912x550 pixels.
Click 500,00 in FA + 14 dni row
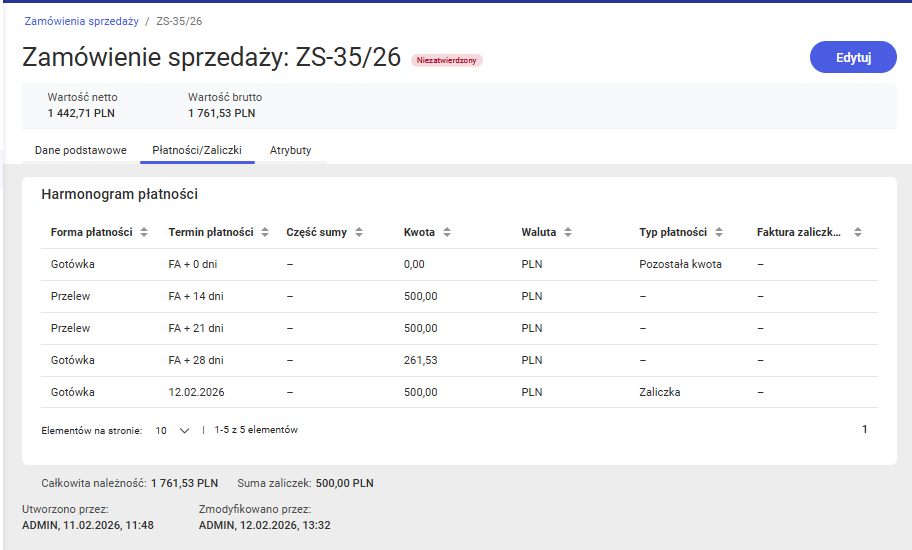click(x=421, y=296)
